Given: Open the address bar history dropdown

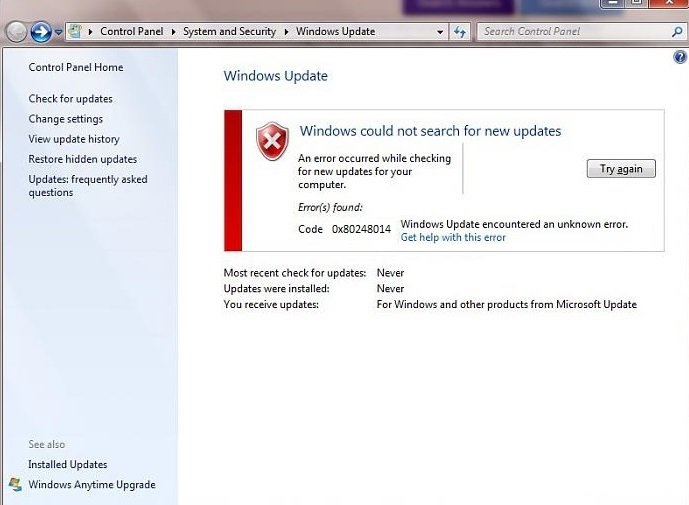Looking at the screenshot, I should [x=440, y=32].
